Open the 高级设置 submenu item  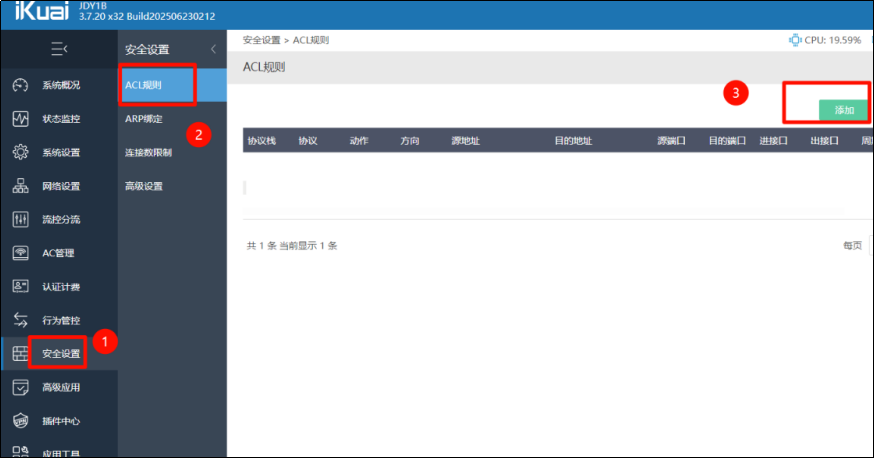click(143, 186)
